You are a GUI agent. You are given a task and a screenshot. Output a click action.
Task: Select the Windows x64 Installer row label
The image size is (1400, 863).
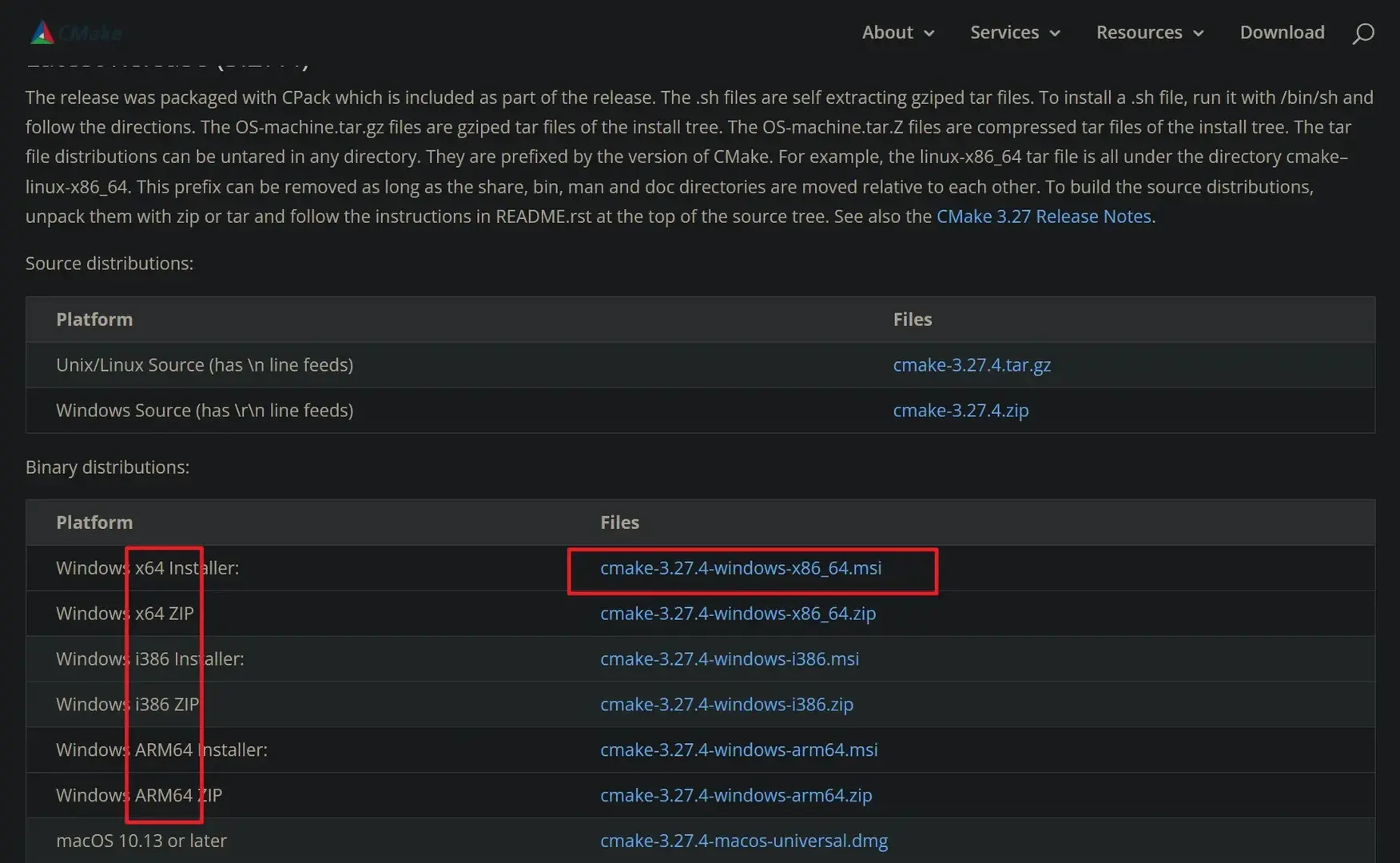(147, 568)
